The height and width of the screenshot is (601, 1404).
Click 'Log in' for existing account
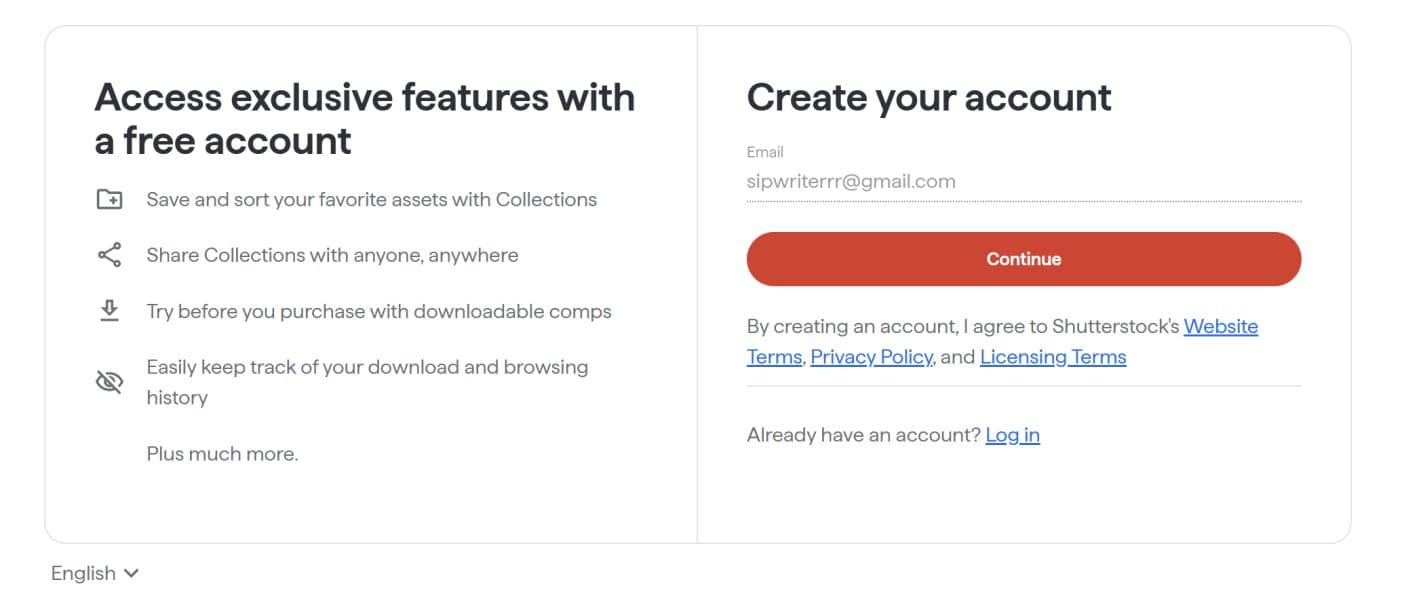click(1012, 434)
